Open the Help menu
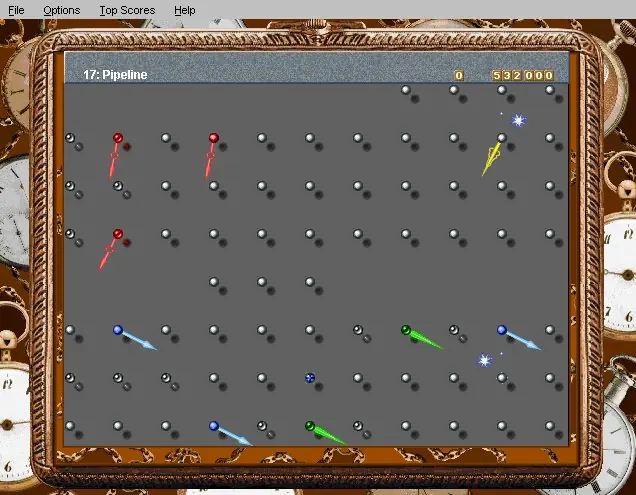 [x=184, y=9]
